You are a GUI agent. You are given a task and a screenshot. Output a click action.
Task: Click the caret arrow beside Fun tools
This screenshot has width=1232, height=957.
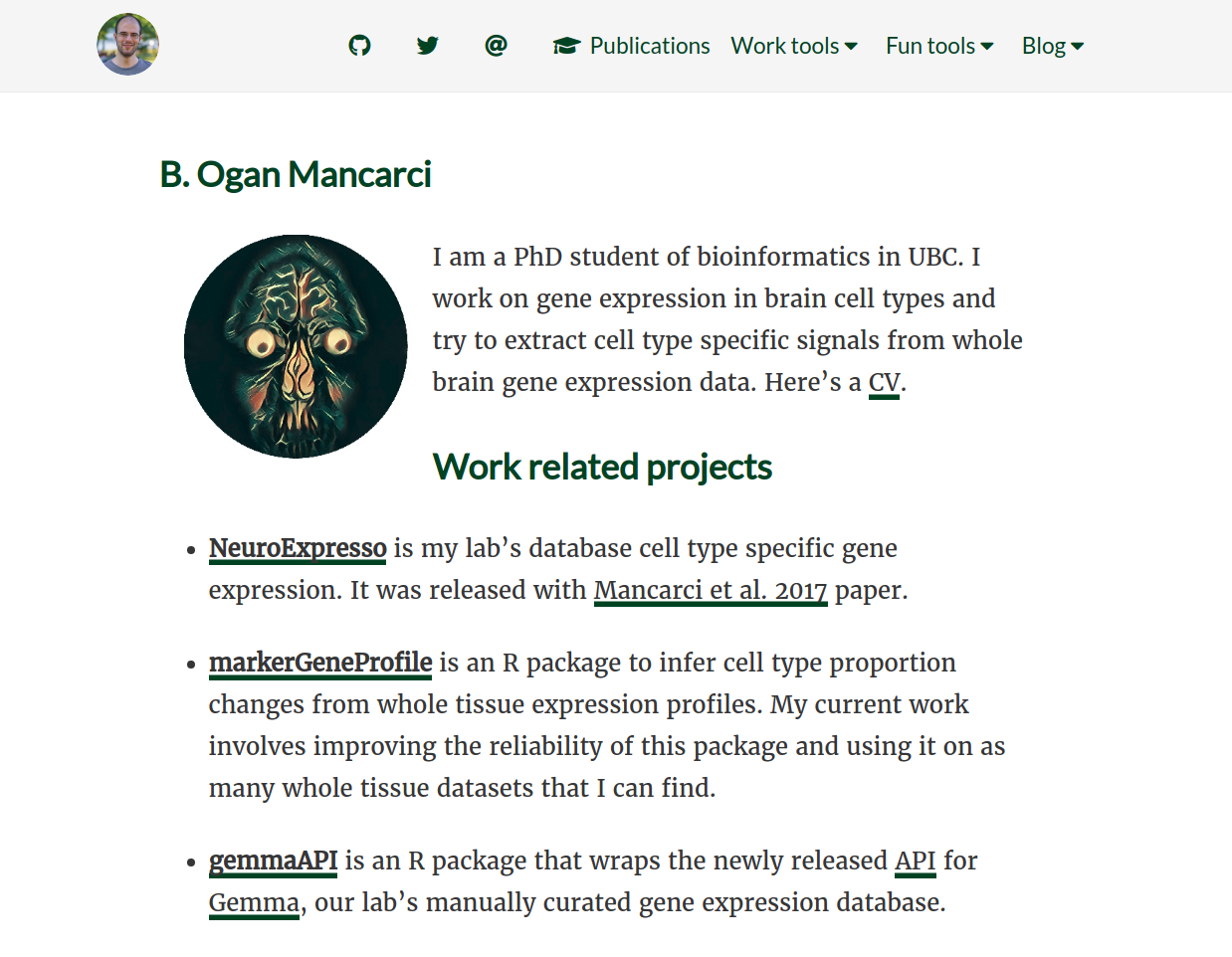[x=987, y=47]
